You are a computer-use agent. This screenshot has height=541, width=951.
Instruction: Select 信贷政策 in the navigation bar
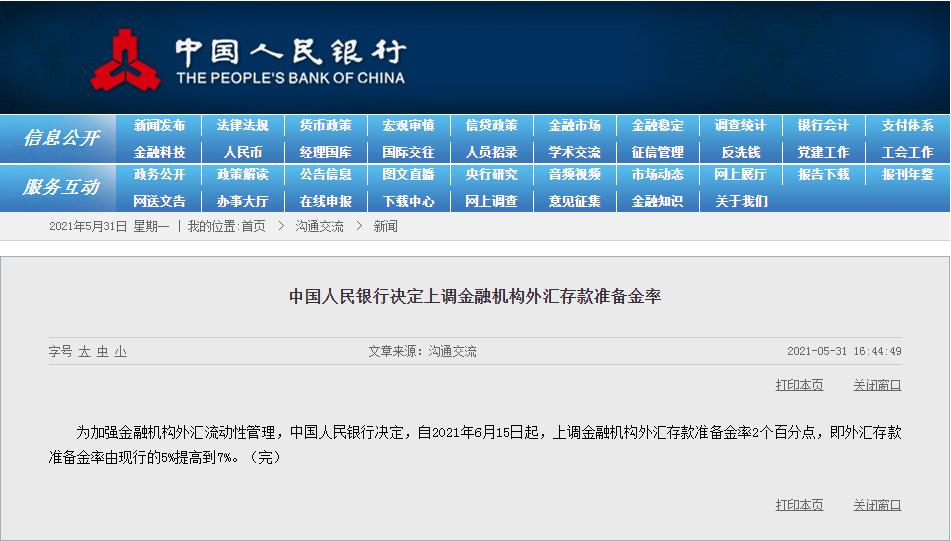click(x=492, y=126)
